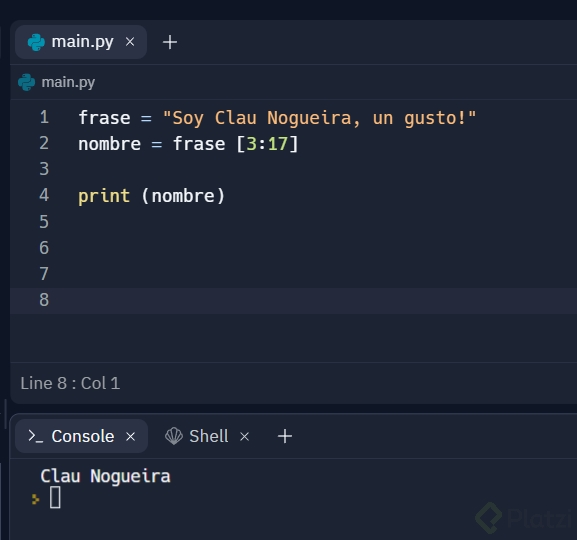Open the Shell tab
Viewport: 577px width, 540px height.
[x=208, y=436]
